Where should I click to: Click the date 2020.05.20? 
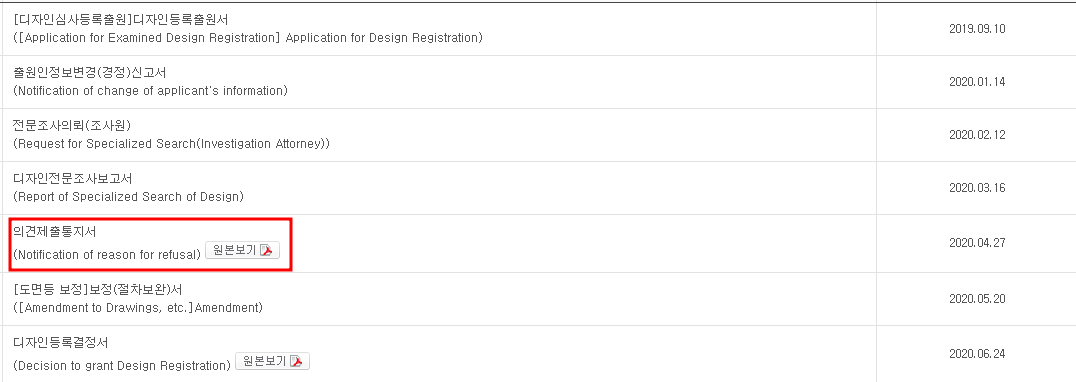(977, 299)
